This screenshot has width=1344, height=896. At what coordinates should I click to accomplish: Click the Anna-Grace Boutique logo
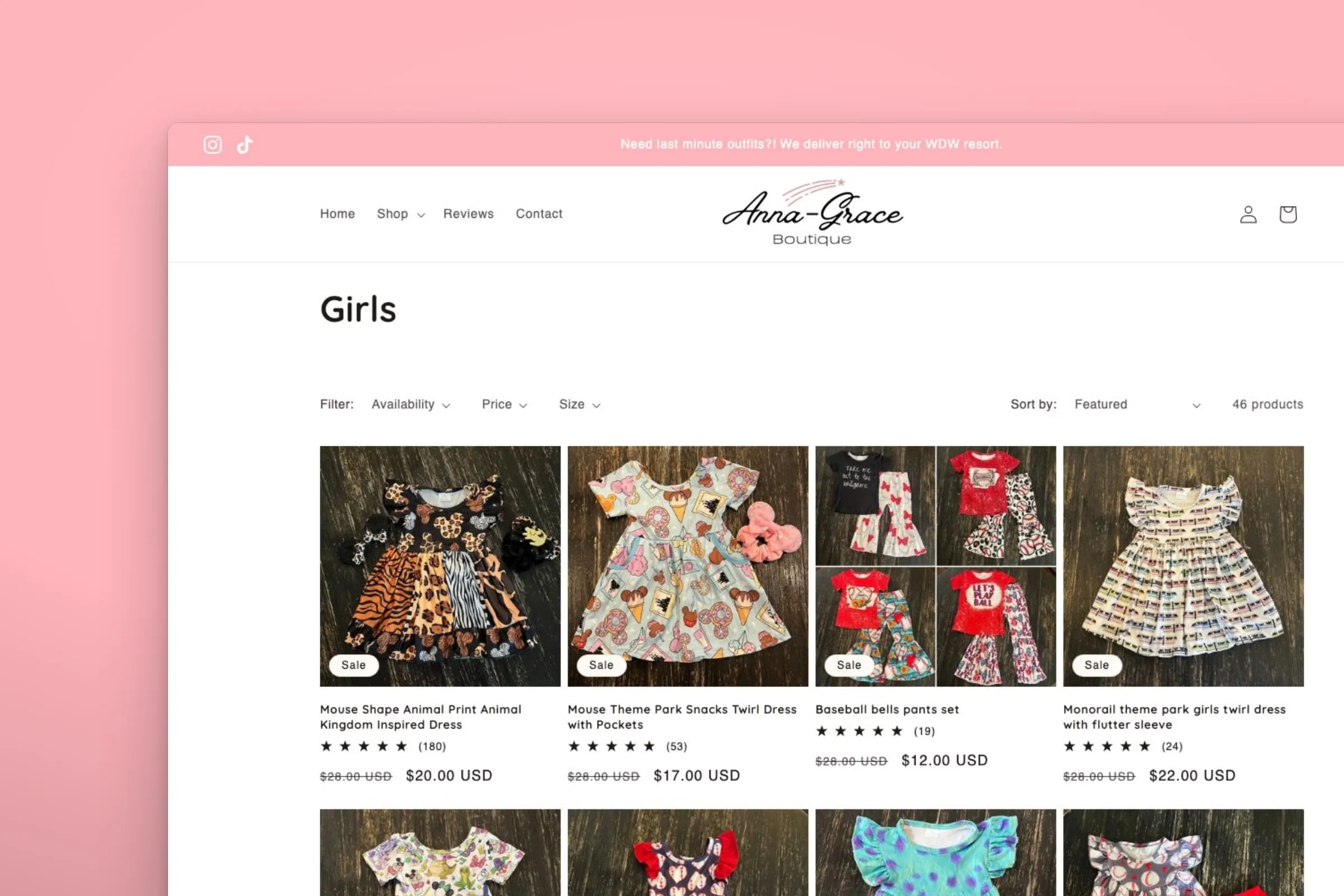coord(812,213)
